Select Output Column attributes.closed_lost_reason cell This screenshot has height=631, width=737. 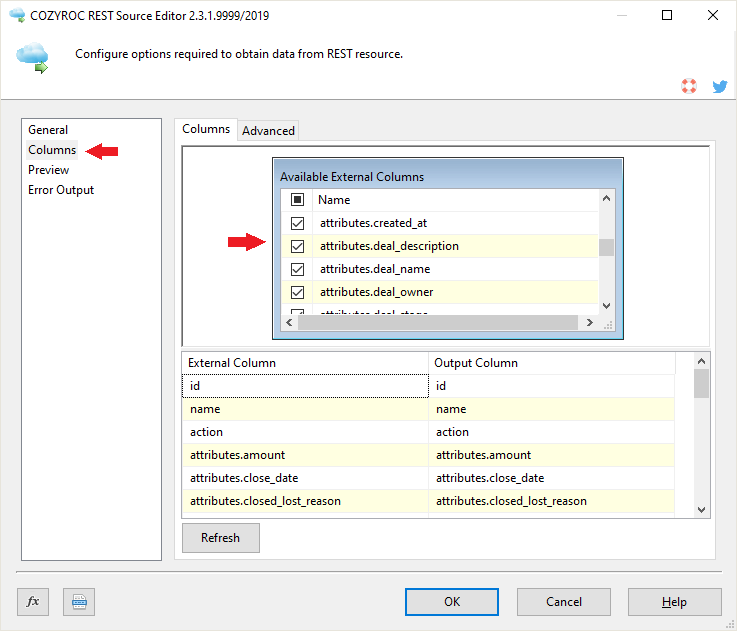click(x=551, y=501)
